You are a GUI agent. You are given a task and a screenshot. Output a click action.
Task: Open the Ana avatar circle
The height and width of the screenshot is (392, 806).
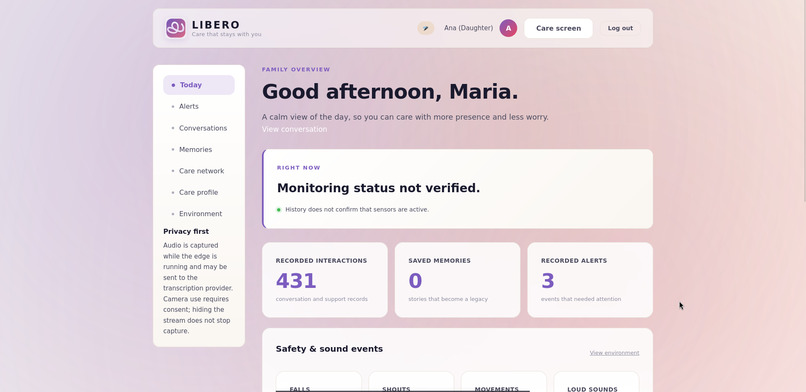click(508, 28)
